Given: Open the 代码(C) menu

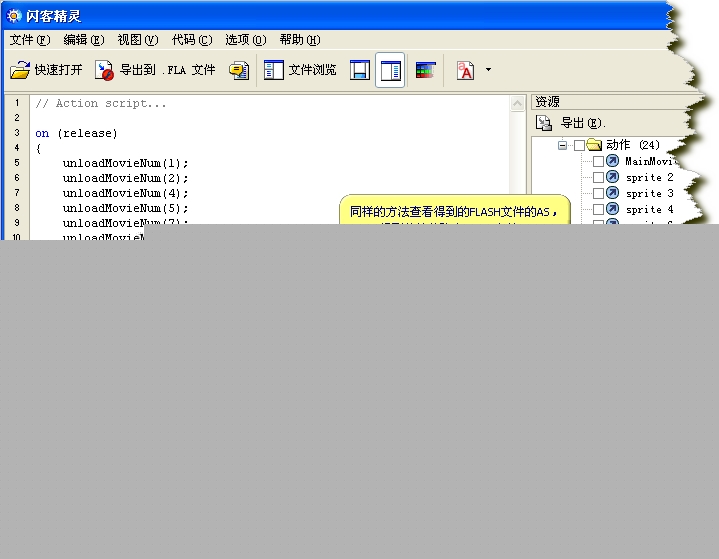Looking at the screenshot, I should (191, 40).
